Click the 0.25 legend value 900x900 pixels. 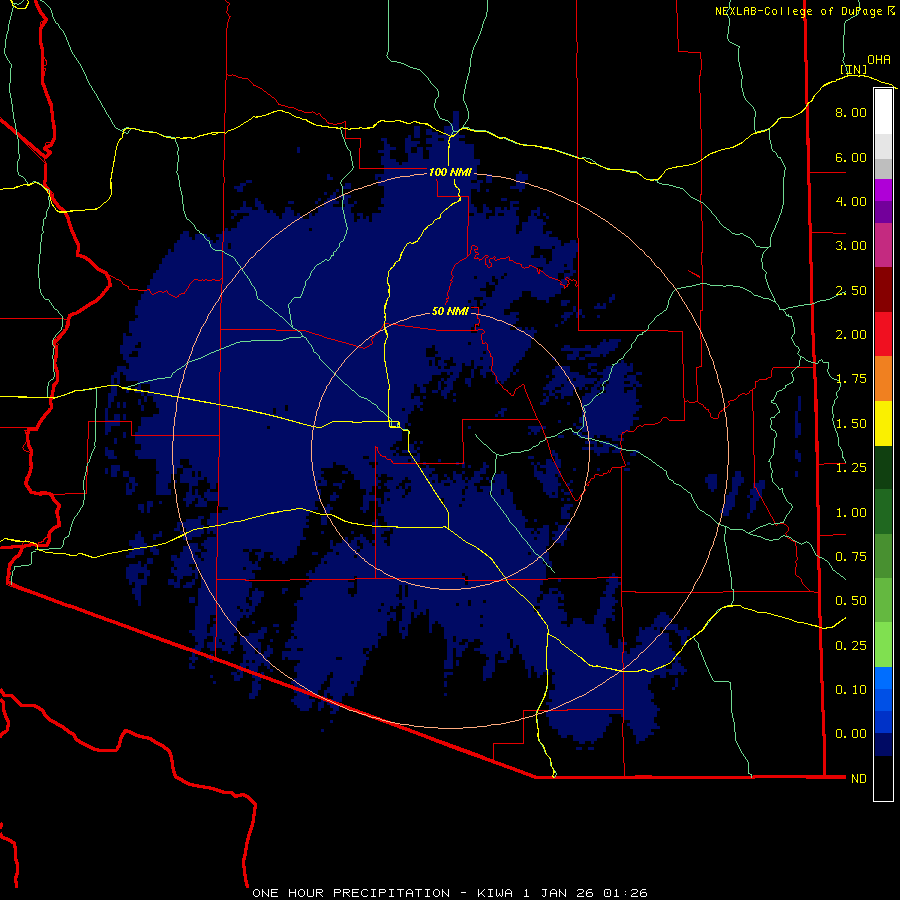click(851, 646)
